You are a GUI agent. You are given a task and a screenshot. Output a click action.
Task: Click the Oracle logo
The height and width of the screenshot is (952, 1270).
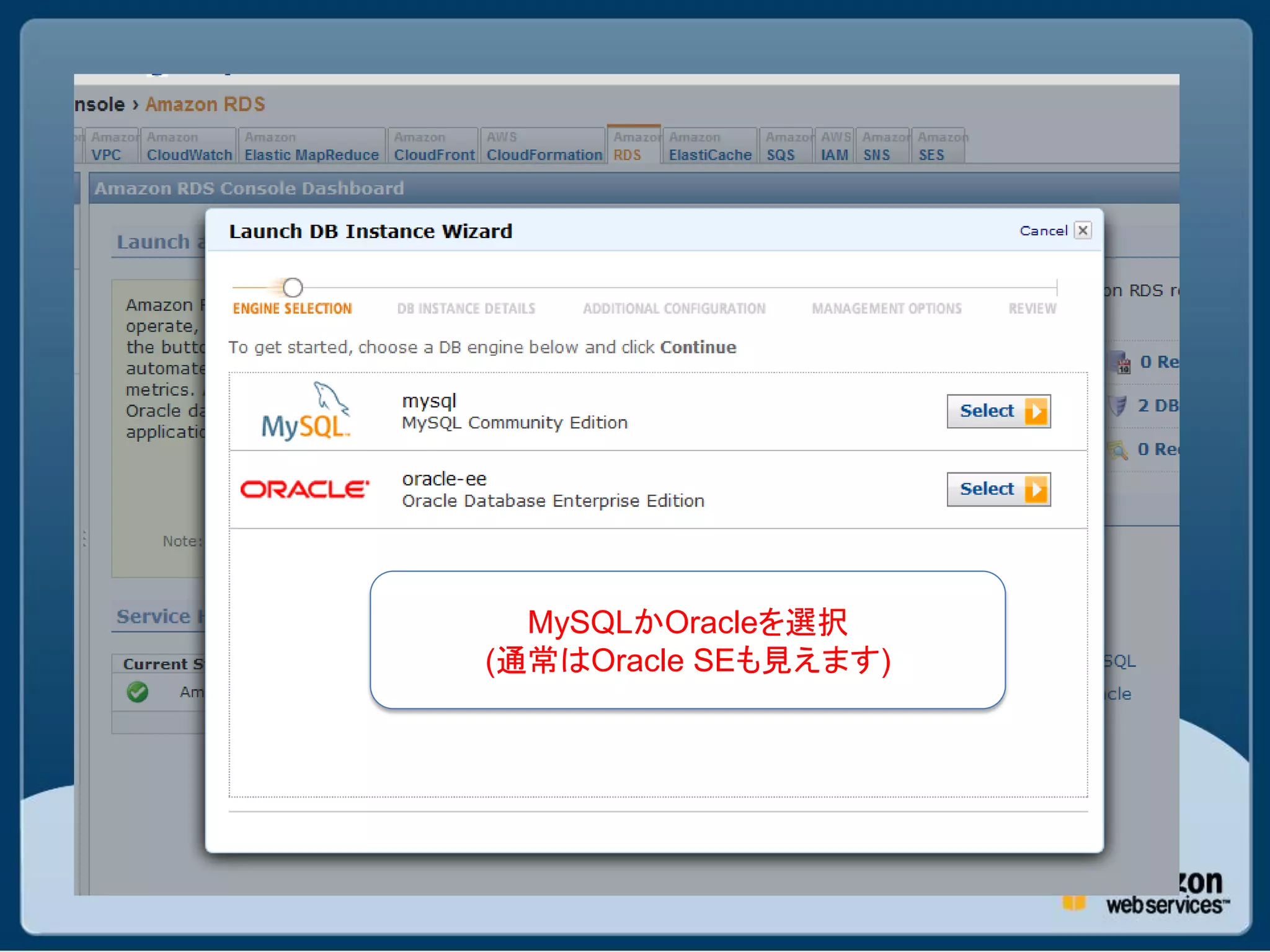(x=304, y=489)
